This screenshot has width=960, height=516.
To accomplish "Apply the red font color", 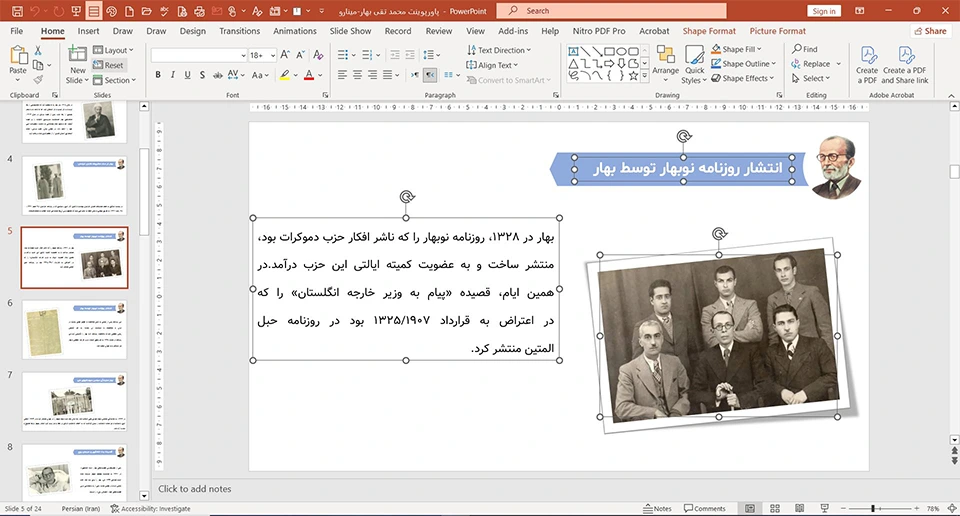I will pos(309,75).
